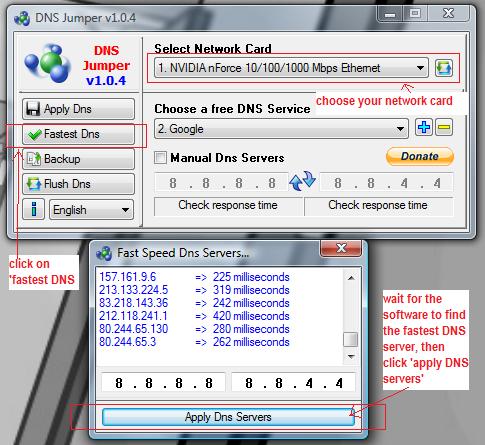
Task: Open the Backup button
Action: point(78,159)
